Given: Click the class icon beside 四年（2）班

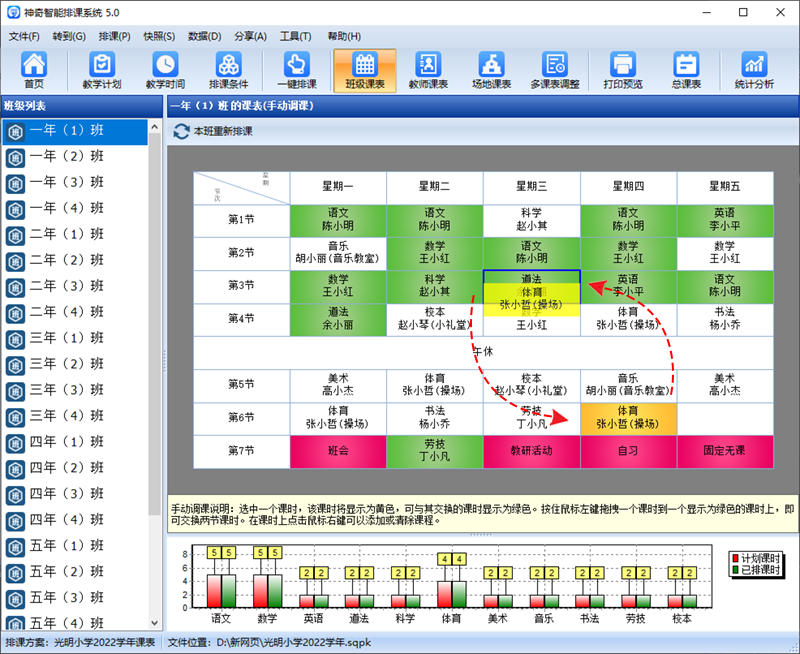Looking at the screenshot, I should click(15, 469).
